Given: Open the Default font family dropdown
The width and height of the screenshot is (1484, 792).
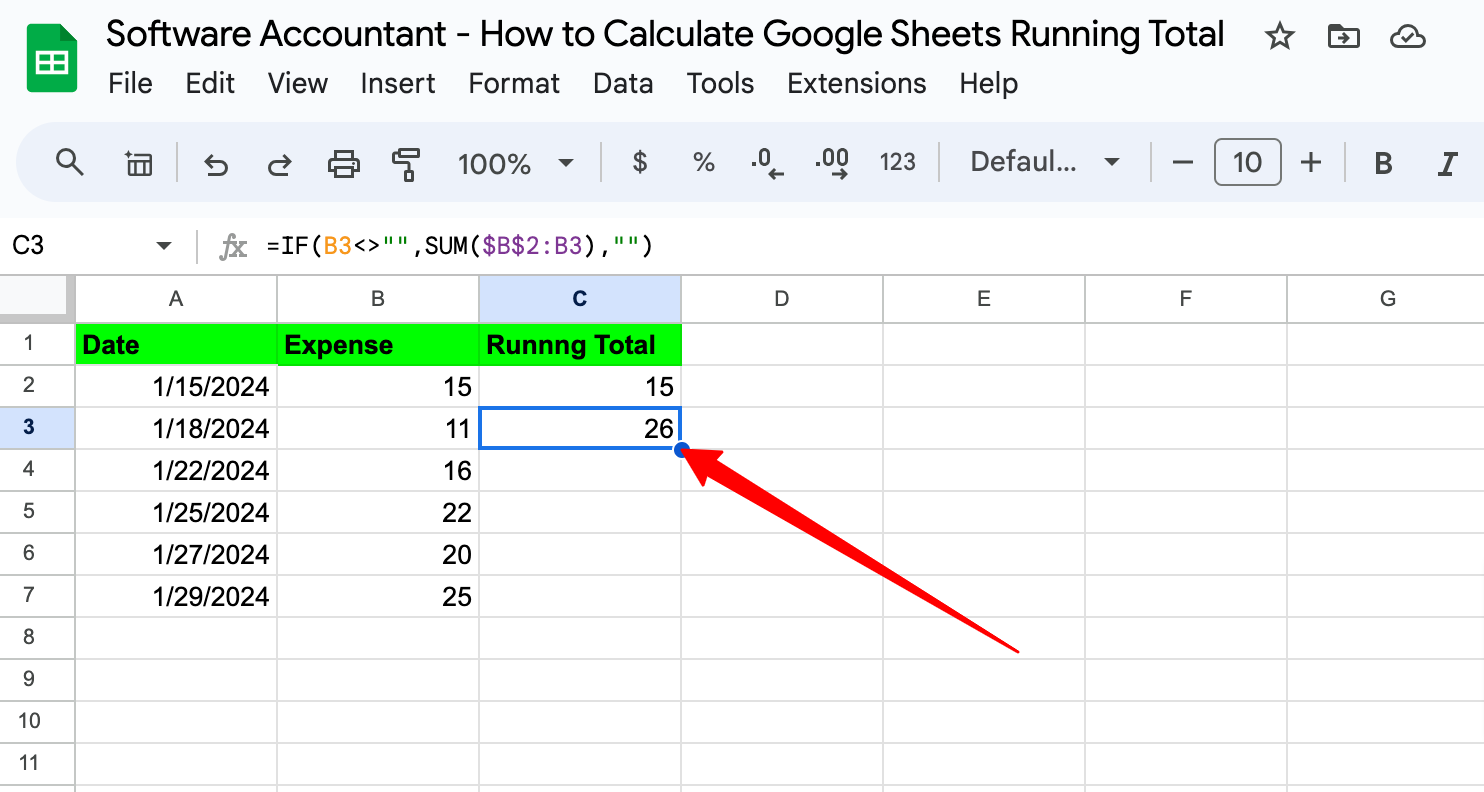Looking at the screenshot, I should point(1044,162).
